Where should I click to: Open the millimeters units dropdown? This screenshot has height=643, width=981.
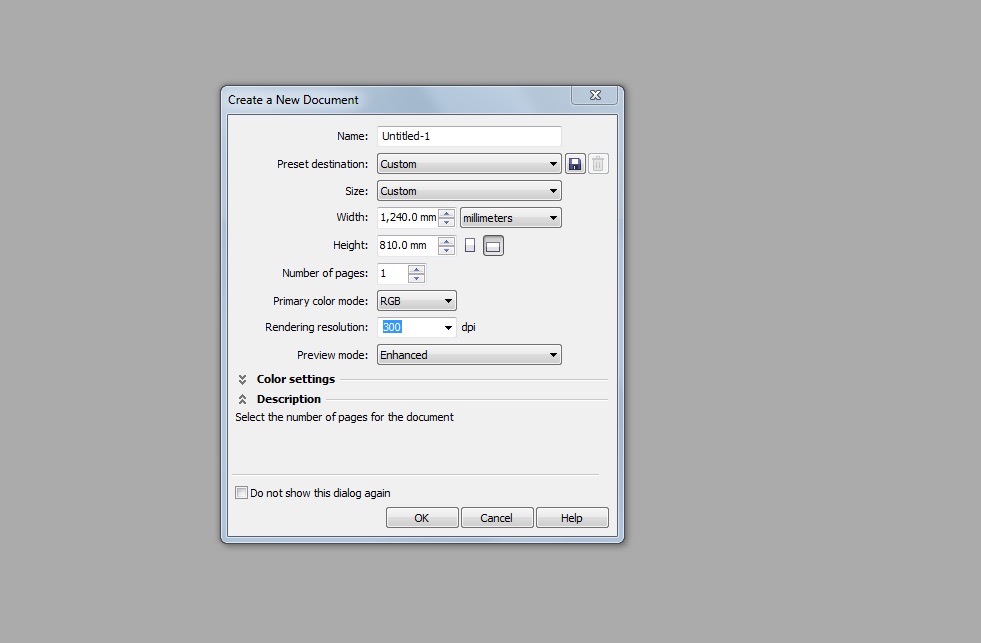(511, 218)
